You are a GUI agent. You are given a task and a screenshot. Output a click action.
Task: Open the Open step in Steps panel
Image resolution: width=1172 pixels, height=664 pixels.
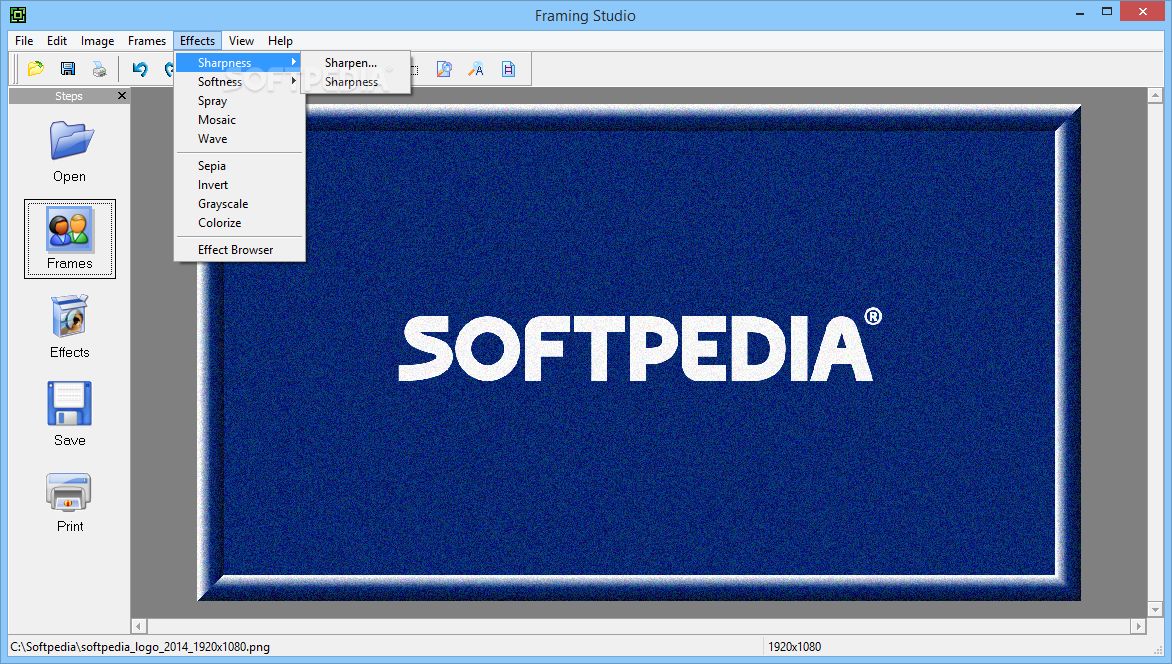70,152
